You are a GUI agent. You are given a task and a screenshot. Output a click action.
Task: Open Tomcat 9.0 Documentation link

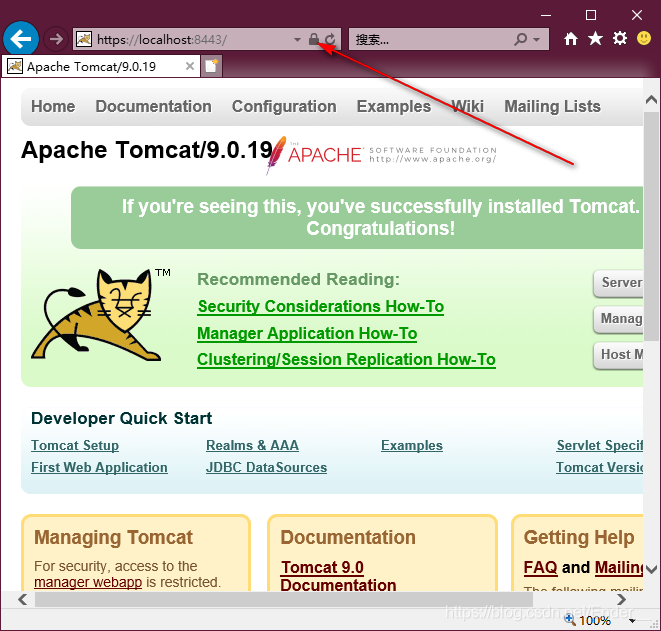coord(338,576)
